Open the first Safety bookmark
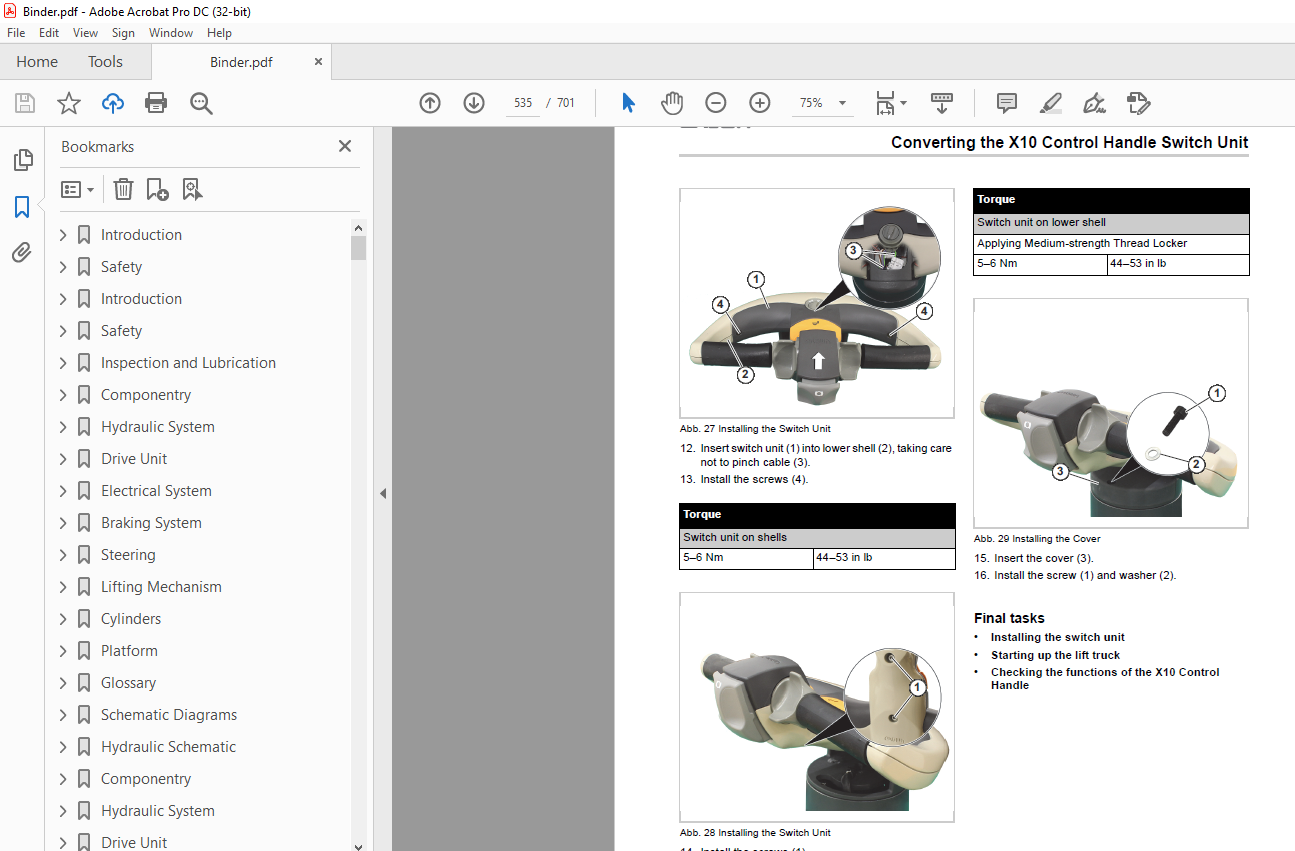Image resolution: width=1295 pixels, height=851 pixels. pos(121,267)
